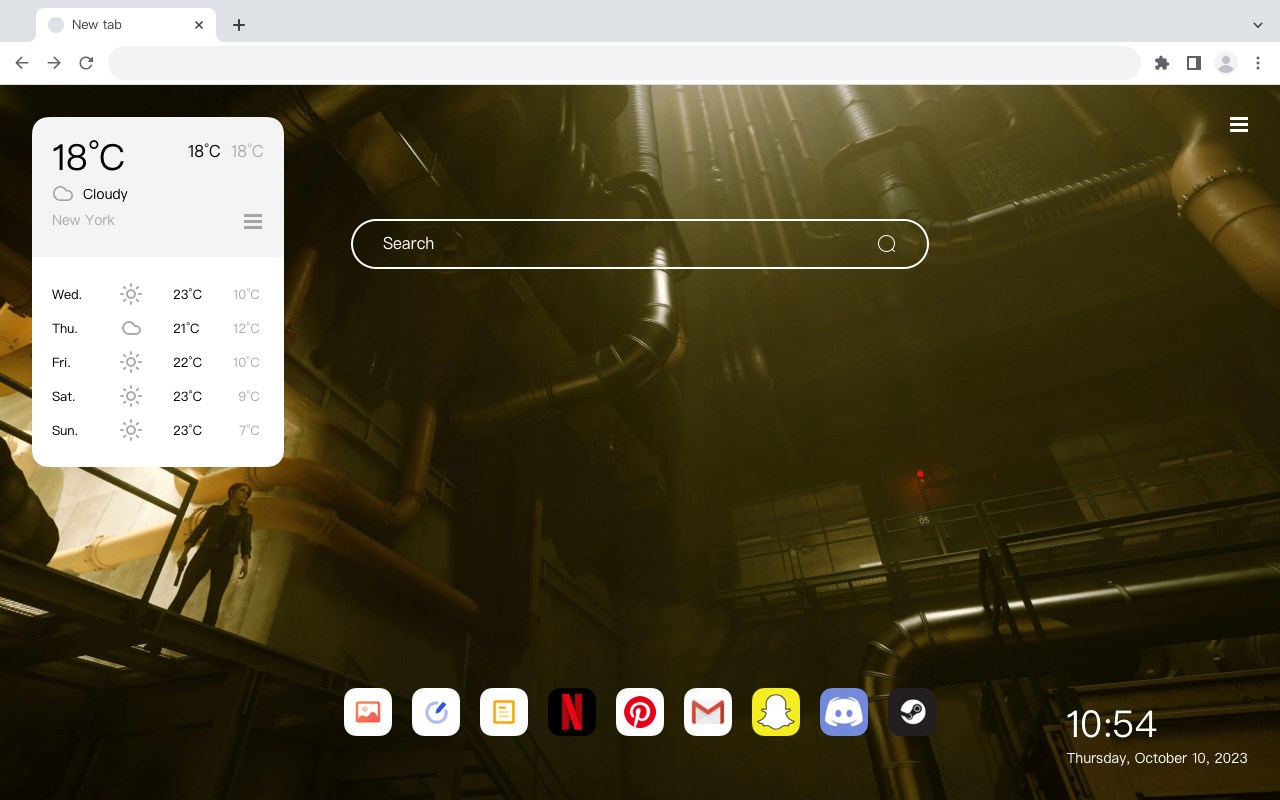1280x800 pixels.
Task: Open a new tab with plus button
Action: (238, 25)
